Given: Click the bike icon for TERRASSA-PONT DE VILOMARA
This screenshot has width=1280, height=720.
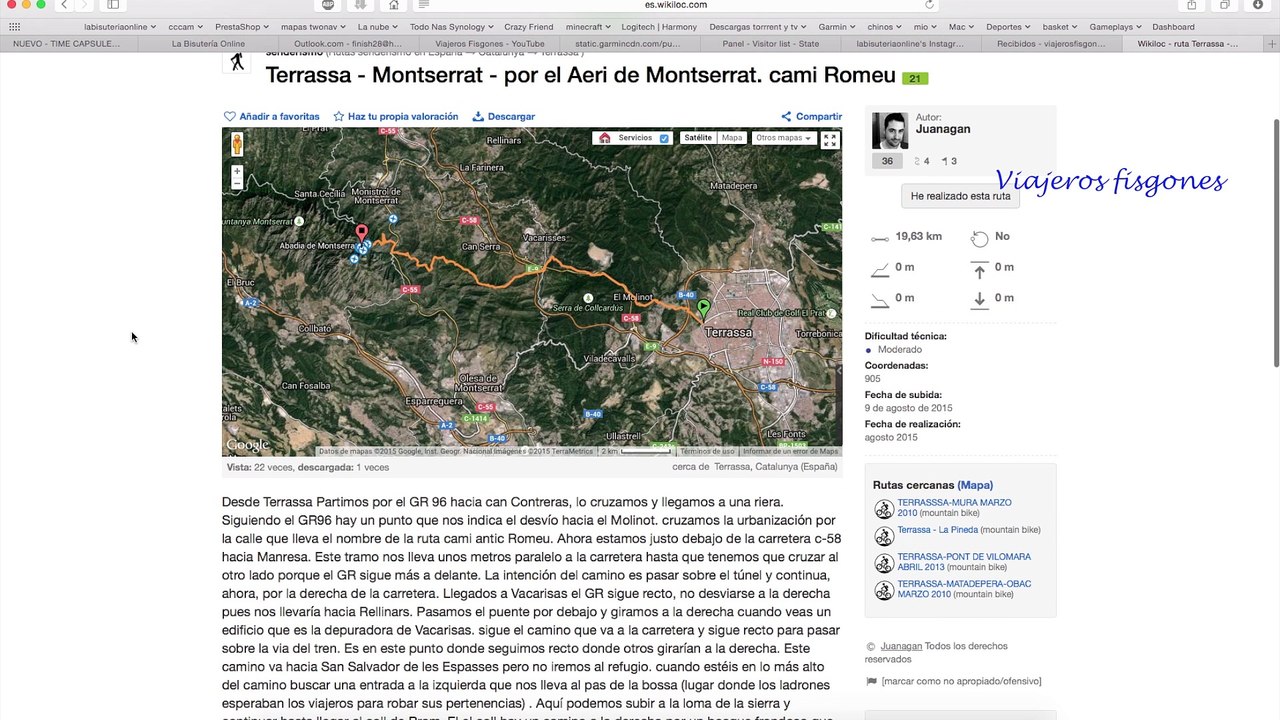Looking at the screenshot, I should 884,563.
